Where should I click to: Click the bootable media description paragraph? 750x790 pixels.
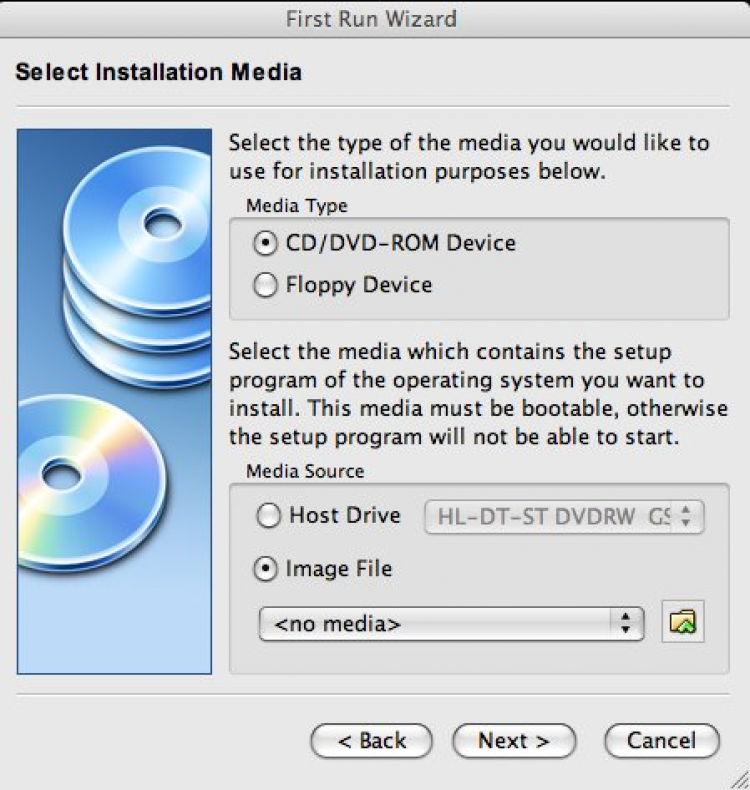pyautogui.click(x=467, y=394)
